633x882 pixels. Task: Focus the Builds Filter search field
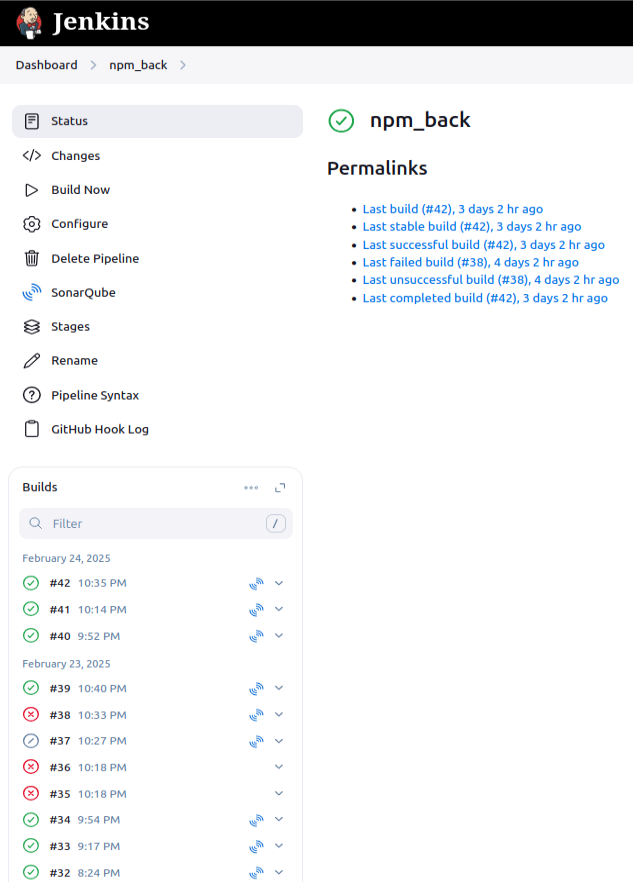150,524
